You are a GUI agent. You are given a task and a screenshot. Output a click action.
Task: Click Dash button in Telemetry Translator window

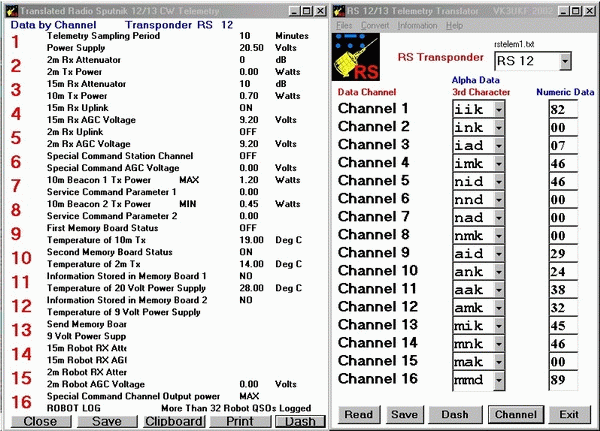455,415
